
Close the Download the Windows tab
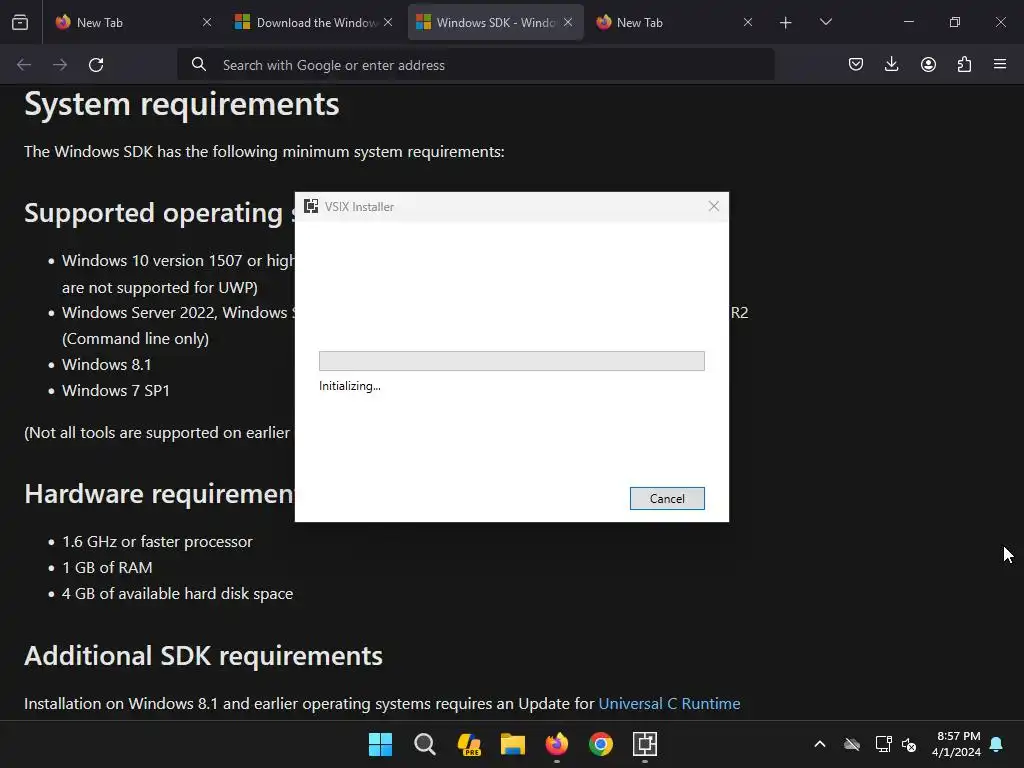pos(388,22)
